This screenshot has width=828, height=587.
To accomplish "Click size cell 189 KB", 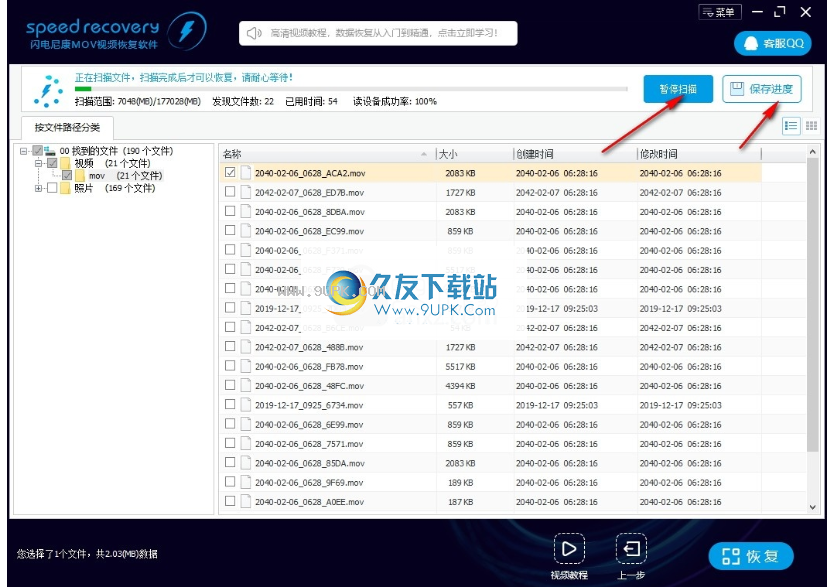I will [x=460, y=483].
